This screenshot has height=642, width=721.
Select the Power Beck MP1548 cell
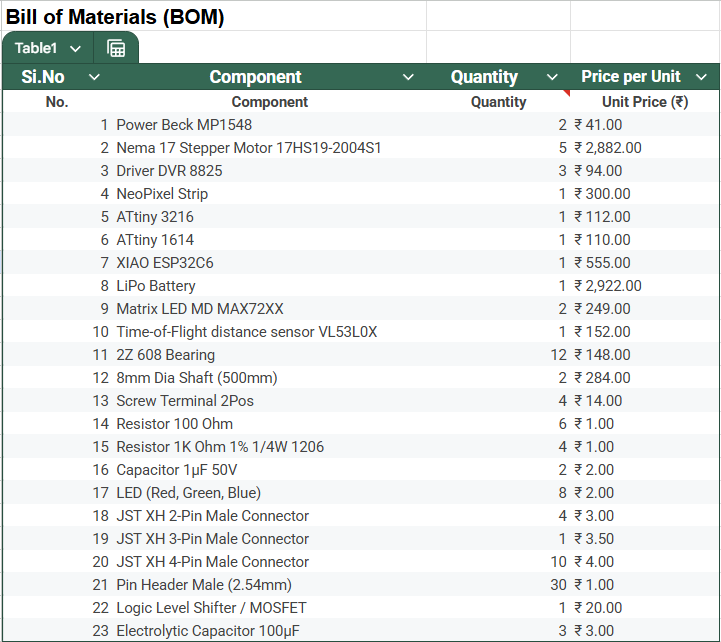point(269,125)
